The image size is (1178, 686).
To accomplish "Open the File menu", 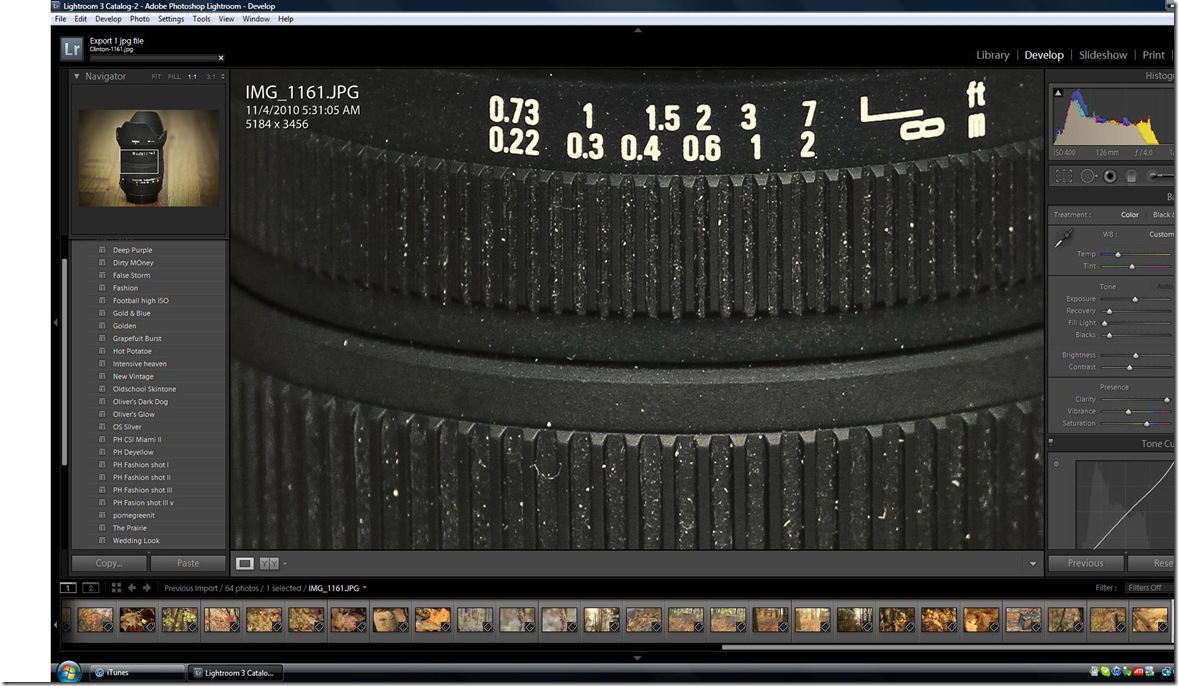I will coord(60,19).
